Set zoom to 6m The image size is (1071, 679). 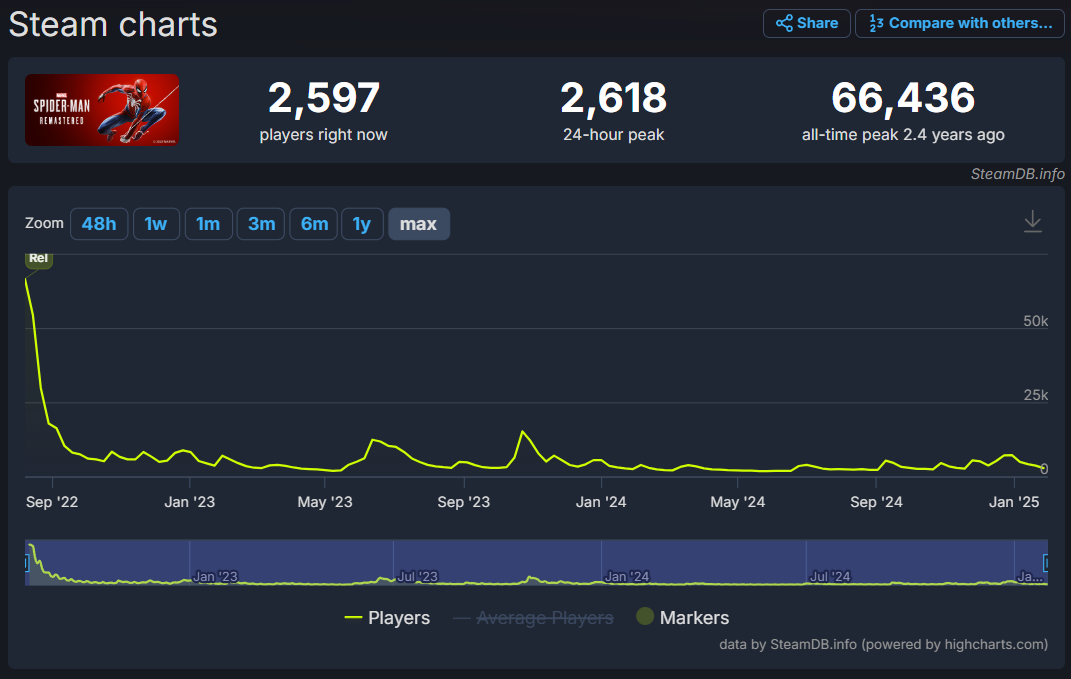point(314,224)
